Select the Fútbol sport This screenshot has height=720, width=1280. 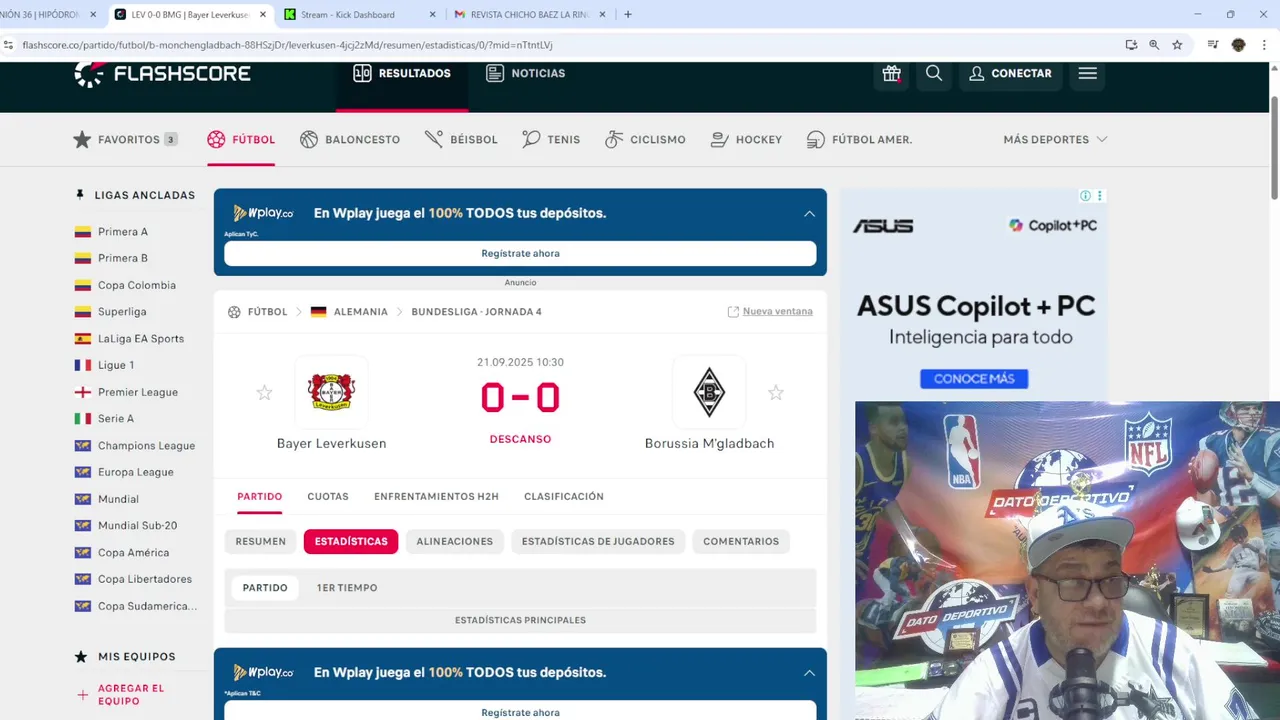tap(241, 139)
